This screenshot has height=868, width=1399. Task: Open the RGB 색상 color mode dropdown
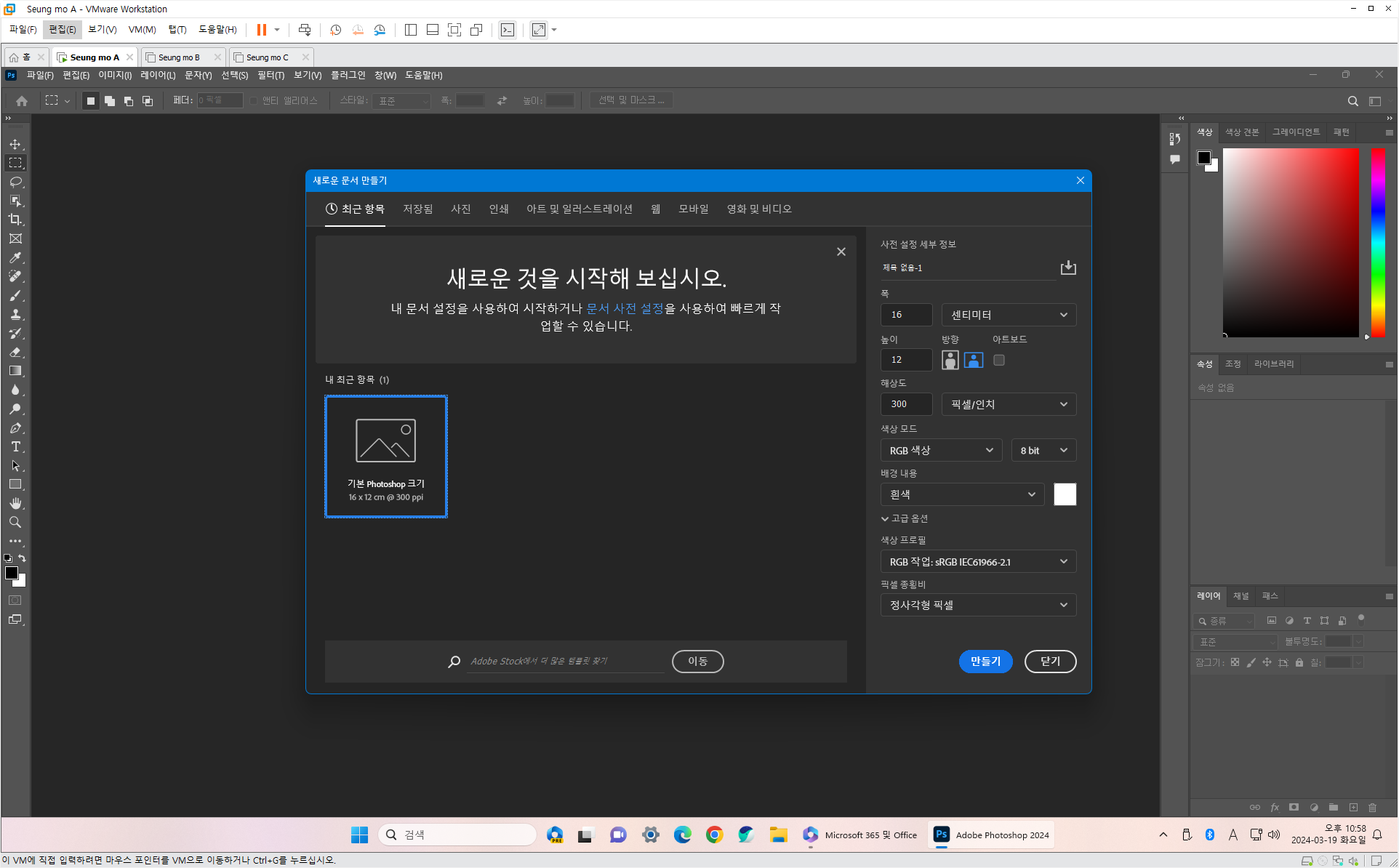point(941,451)
